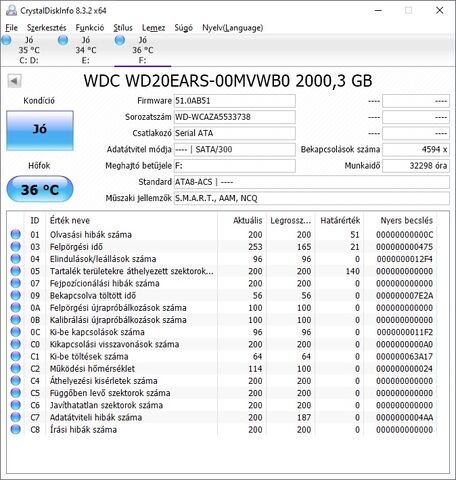Click the blue status dot for attribute C7
This screenshot has height=480, width=456.
[15, 417]
